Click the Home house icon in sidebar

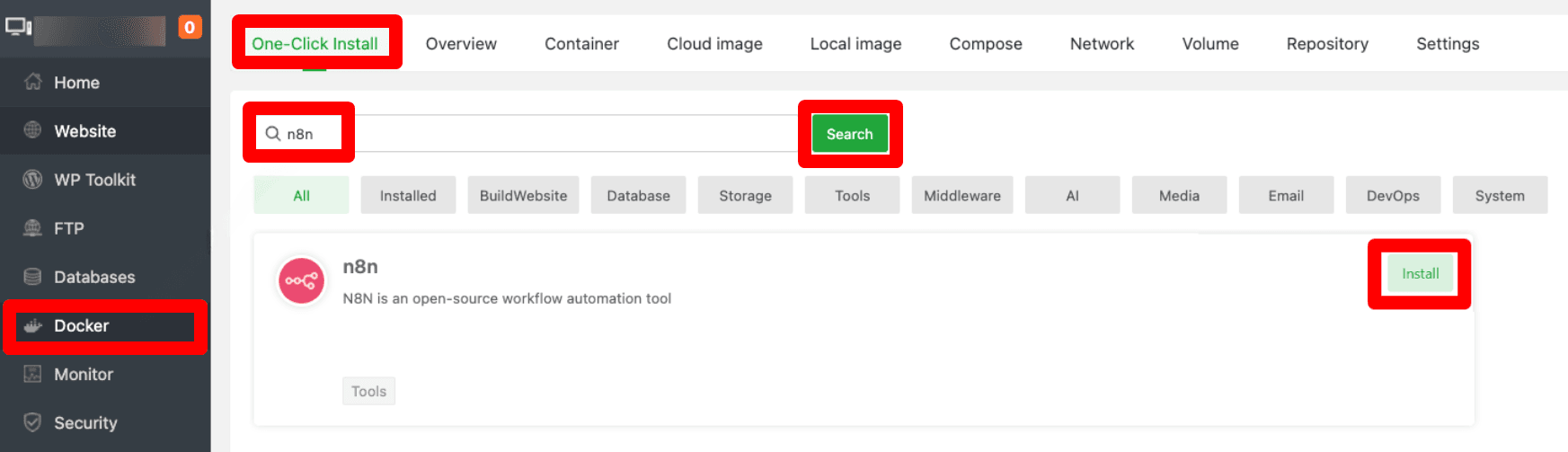(33, 82)
